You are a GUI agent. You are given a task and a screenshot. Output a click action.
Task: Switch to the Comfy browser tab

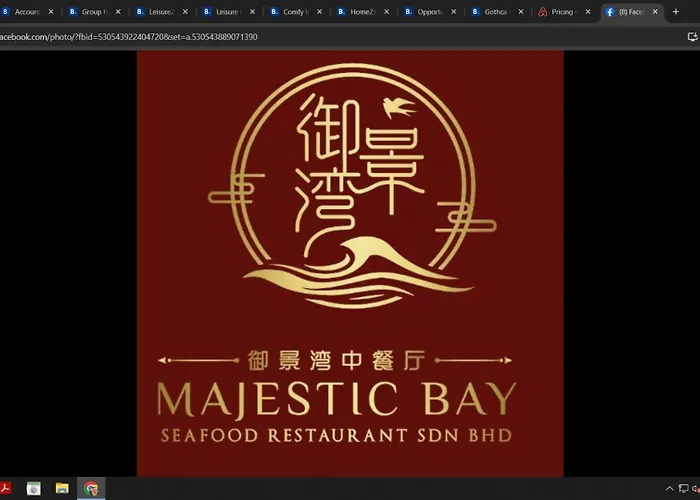click(295, 12)
